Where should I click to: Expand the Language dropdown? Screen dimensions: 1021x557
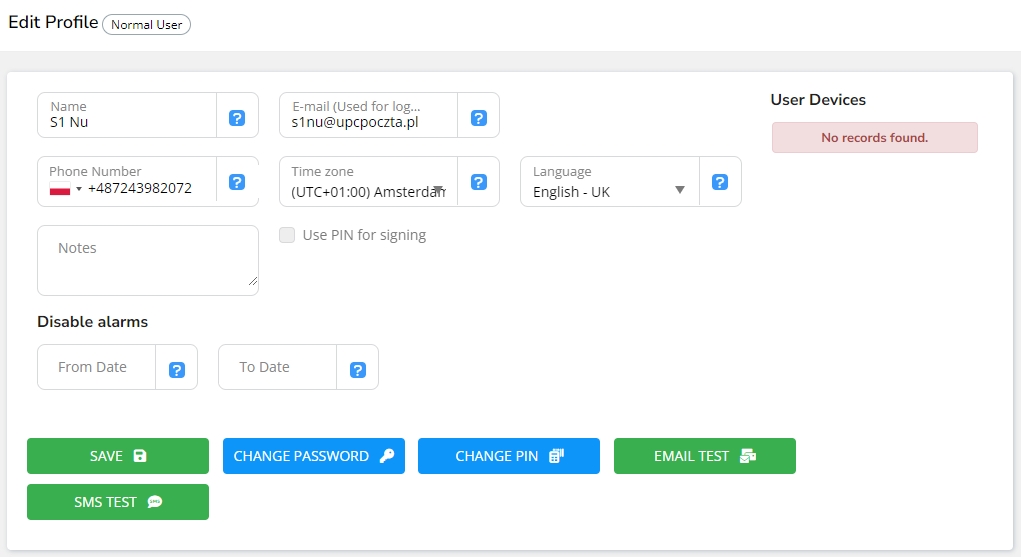609,190
